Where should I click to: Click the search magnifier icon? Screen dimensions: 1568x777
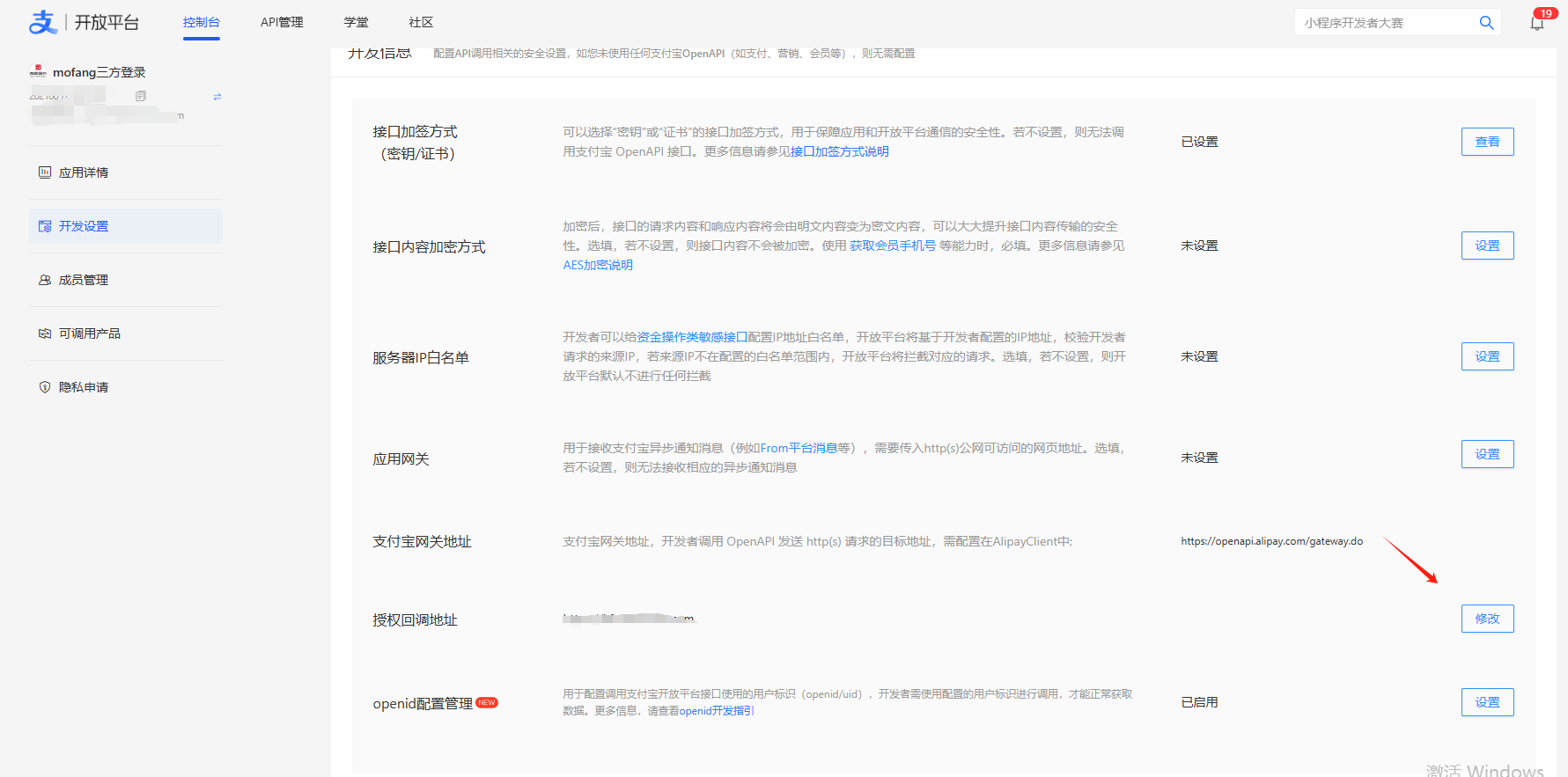1486,23
